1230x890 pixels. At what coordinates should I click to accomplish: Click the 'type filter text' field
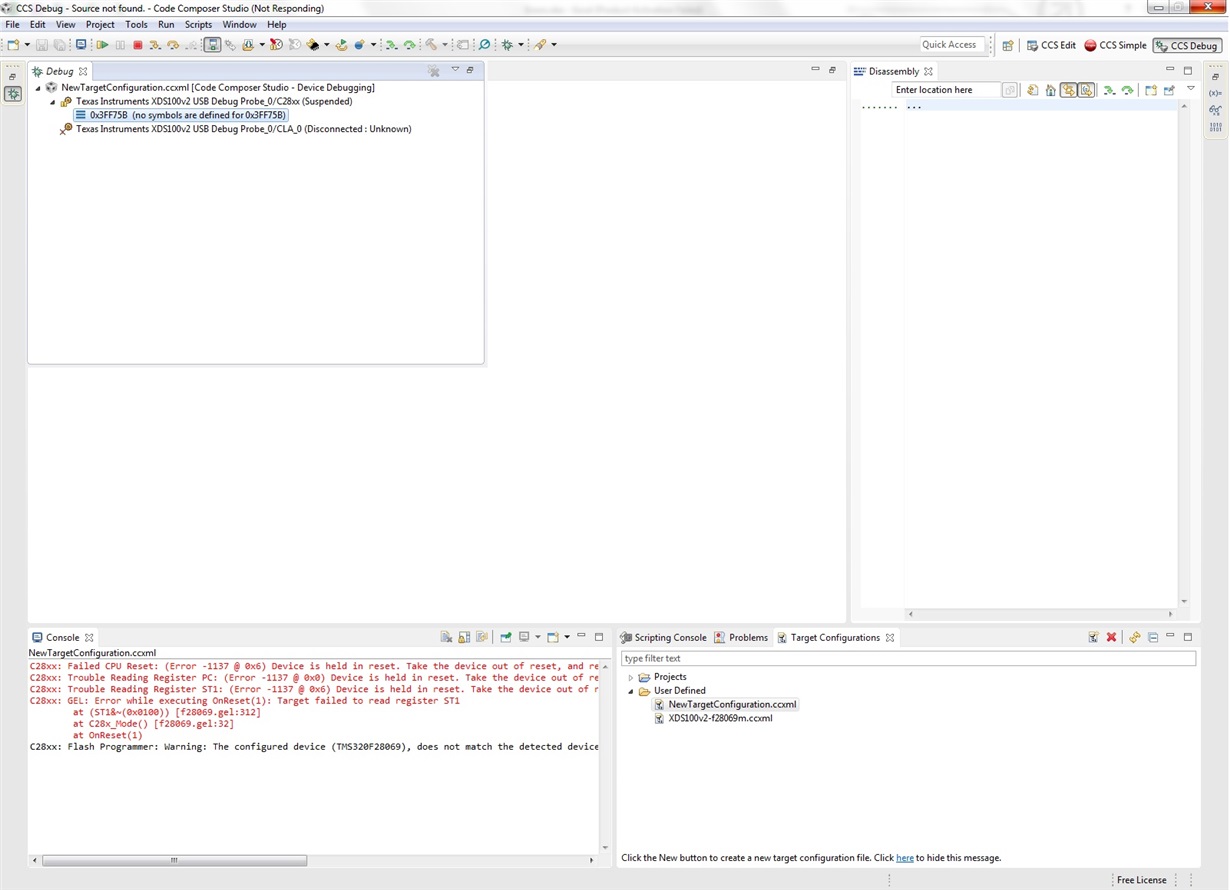pos(908,659)
